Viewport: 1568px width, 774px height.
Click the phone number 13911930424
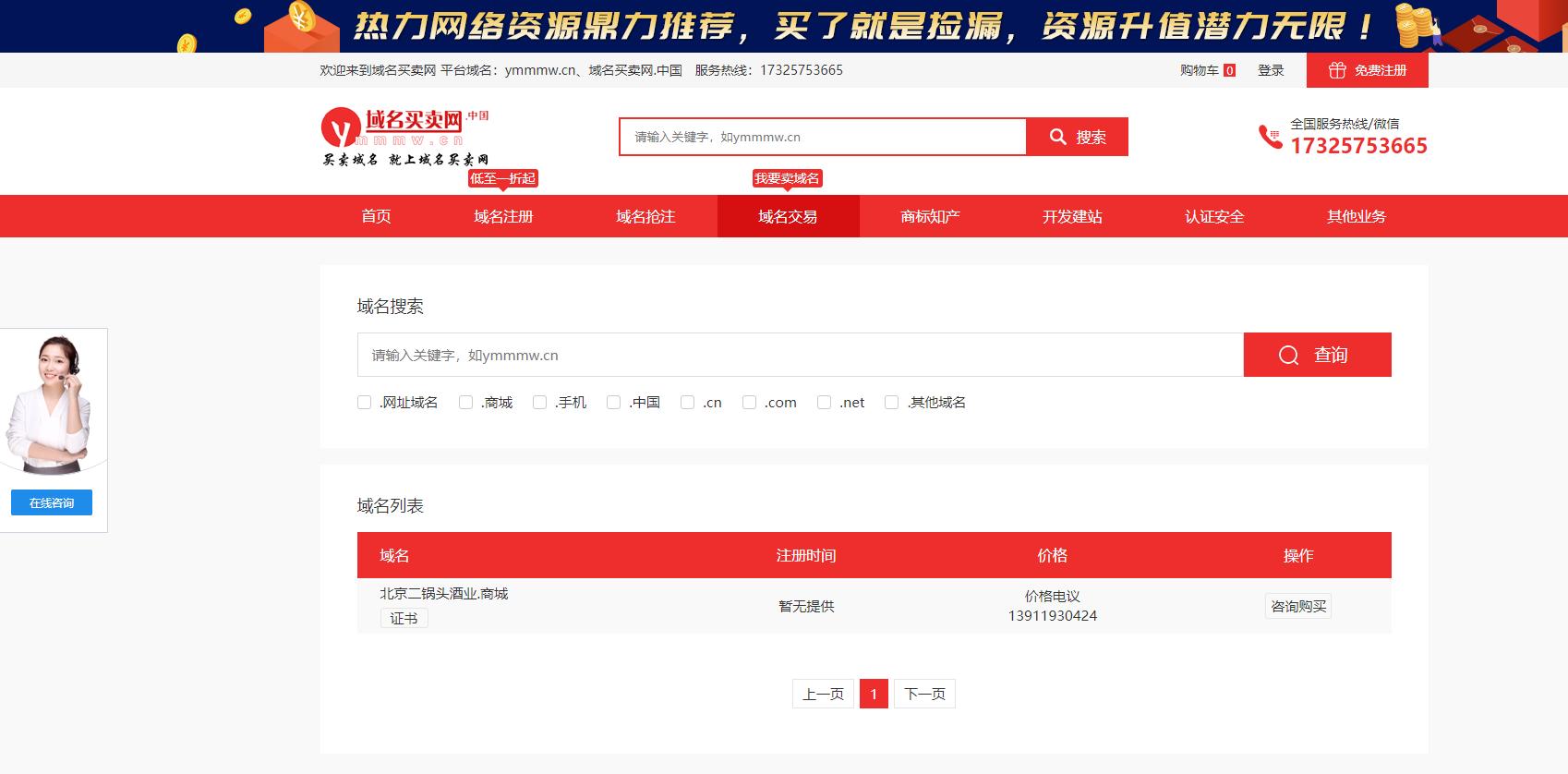(x=1053, y=616)
